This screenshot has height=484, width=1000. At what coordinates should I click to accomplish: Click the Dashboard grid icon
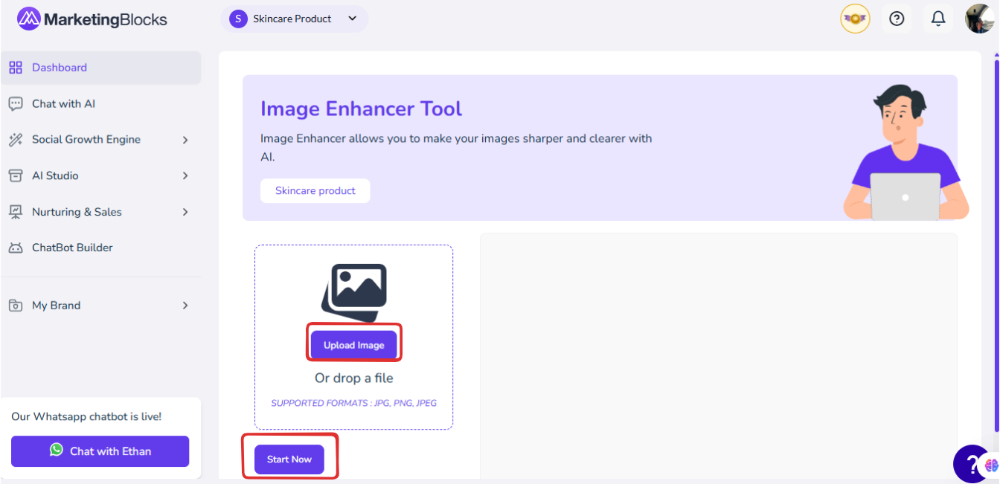[x=15, y=68]
